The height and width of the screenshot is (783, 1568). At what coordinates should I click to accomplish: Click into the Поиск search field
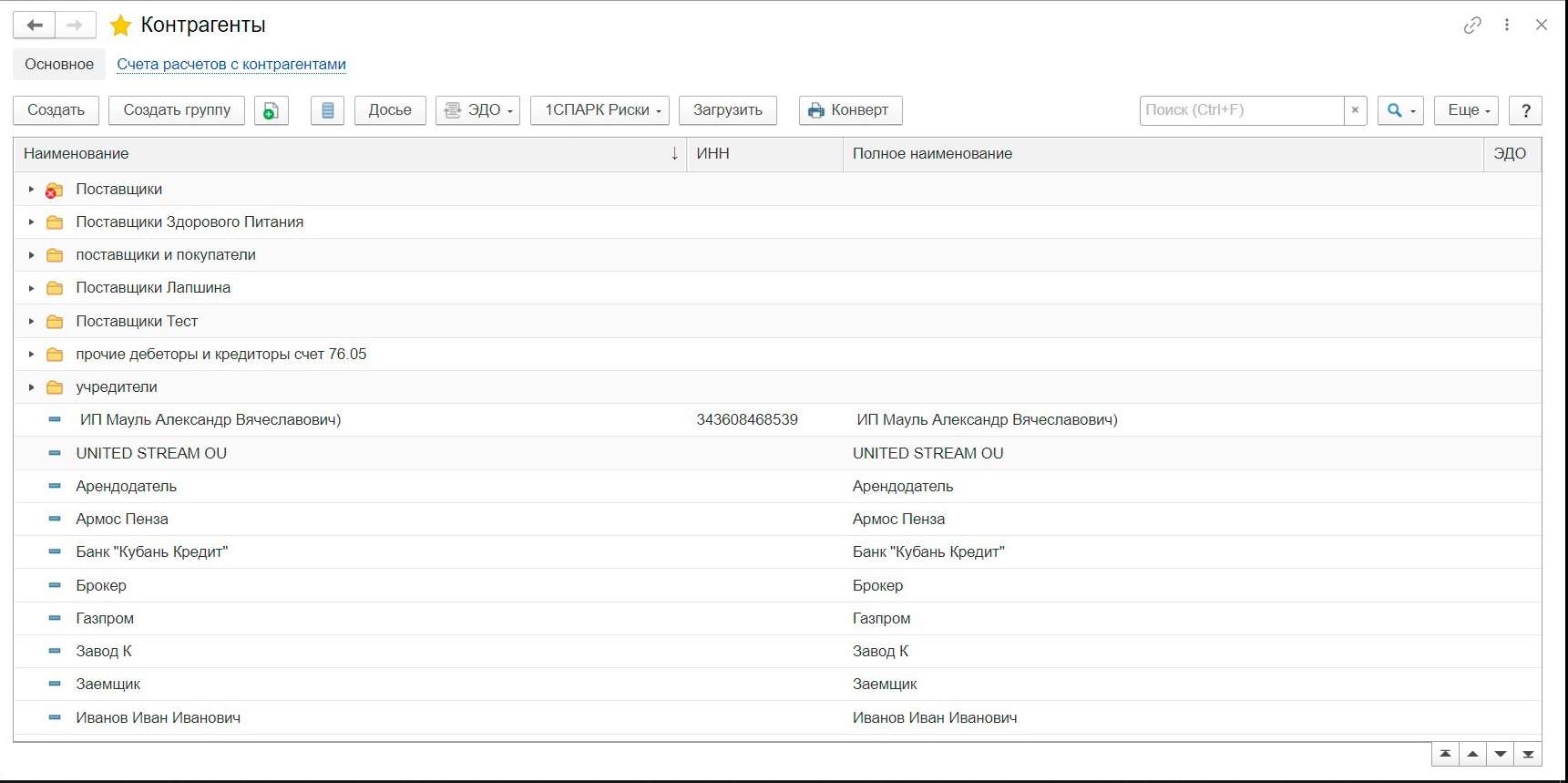[1241, 110]
